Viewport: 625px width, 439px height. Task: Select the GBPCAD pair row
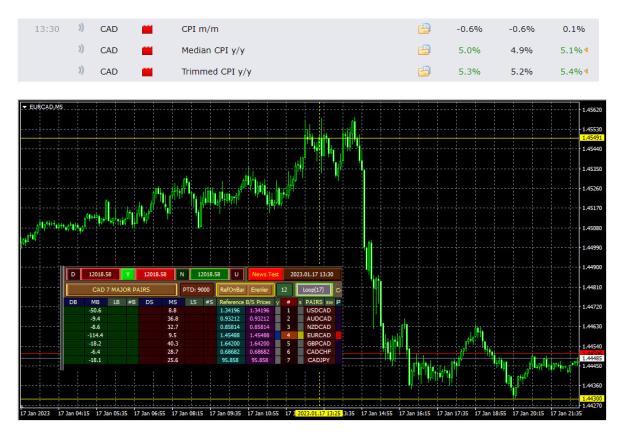(319, 343)
